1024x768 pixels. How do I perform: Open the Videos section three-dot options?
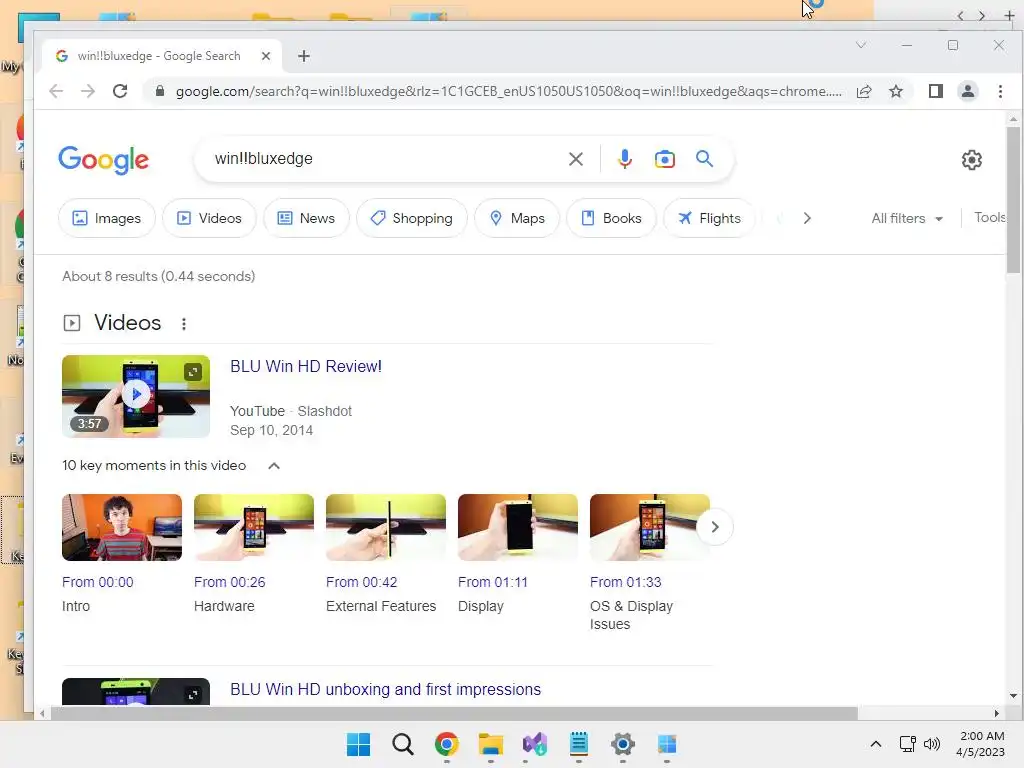184,324
